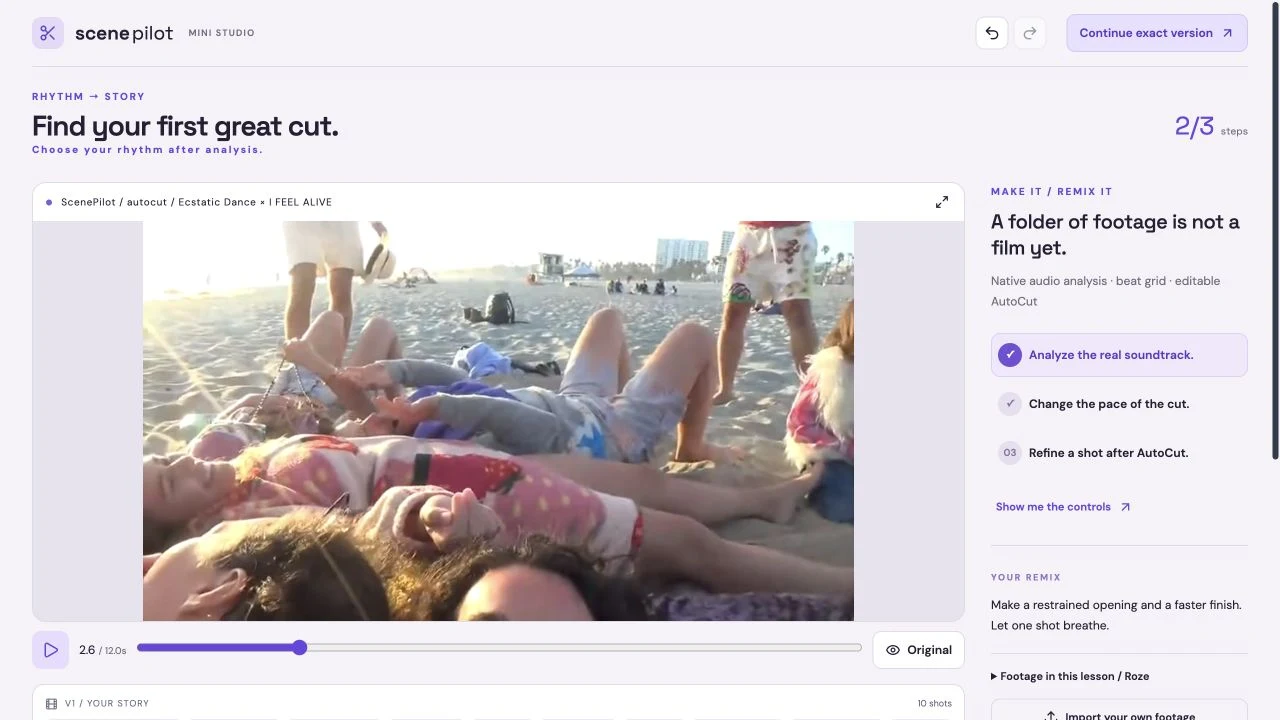The width and height of the screenshot is (1280, 720).
Task: Click the 'MINI STUDIO' label
Action: (x=221, y=33)
